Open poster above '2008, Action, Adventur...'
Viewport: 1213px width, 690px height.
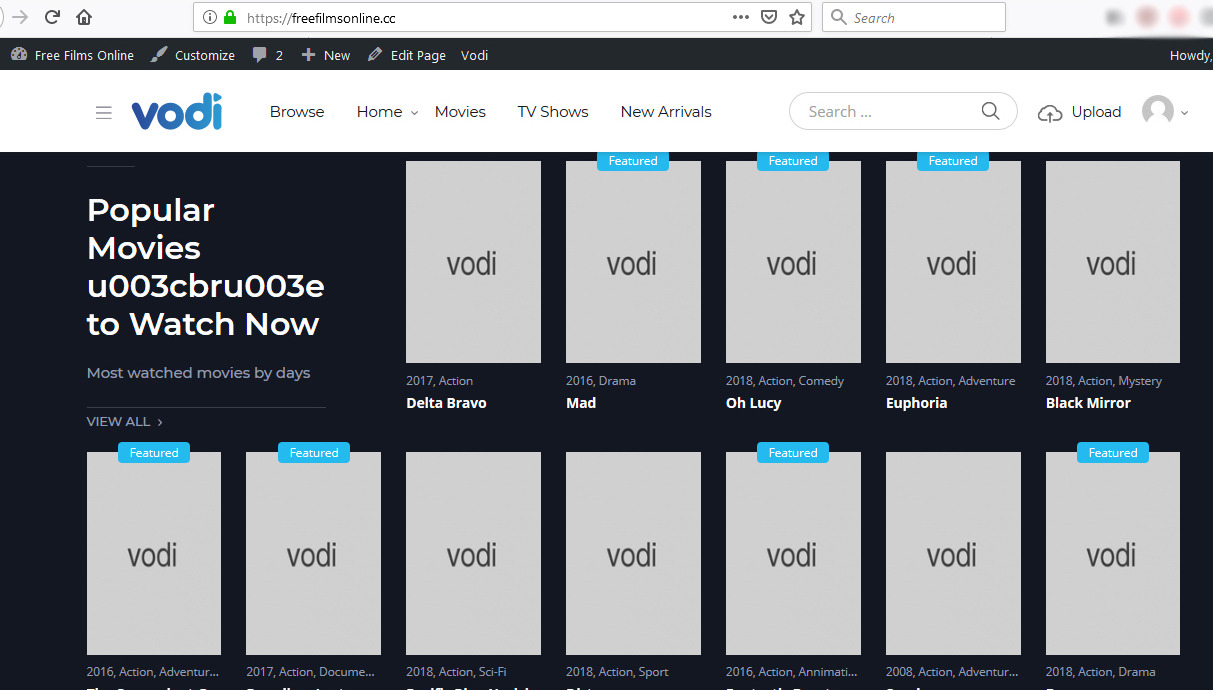tap(953, 553)
